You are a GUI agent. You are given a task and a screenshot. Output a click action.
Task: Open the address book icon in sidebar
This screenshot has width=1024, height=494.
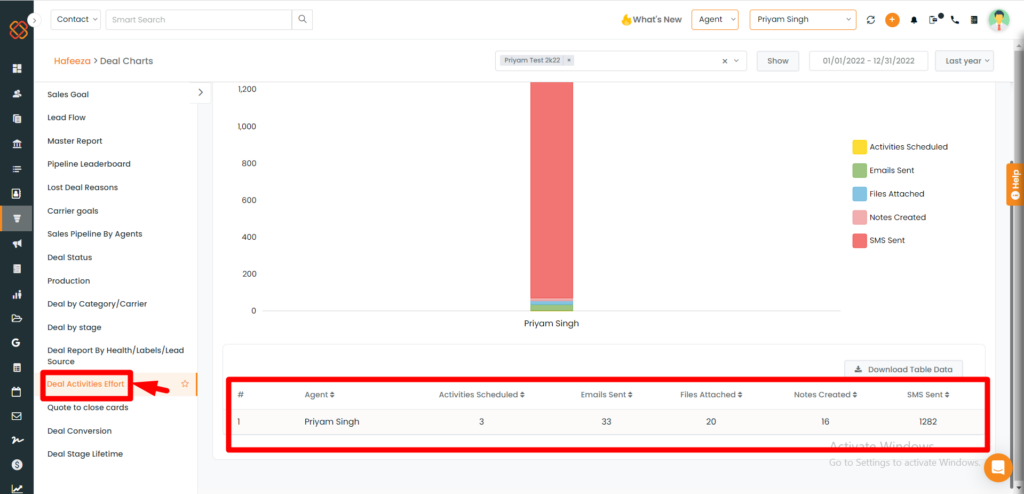pyautogui.click(x=17, y=193)
